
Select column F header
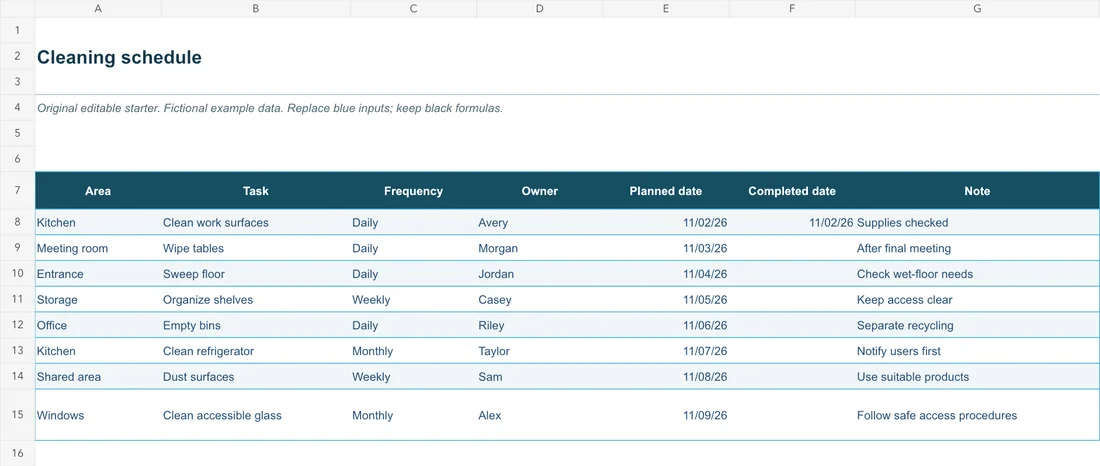792,8
